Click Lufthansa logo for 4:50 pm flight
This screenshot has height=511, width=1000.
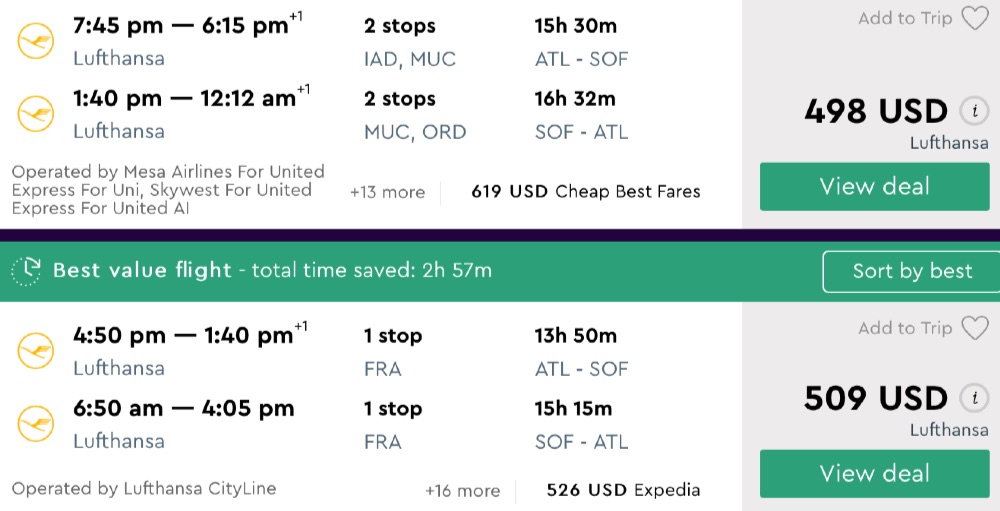tap(36, 351)
